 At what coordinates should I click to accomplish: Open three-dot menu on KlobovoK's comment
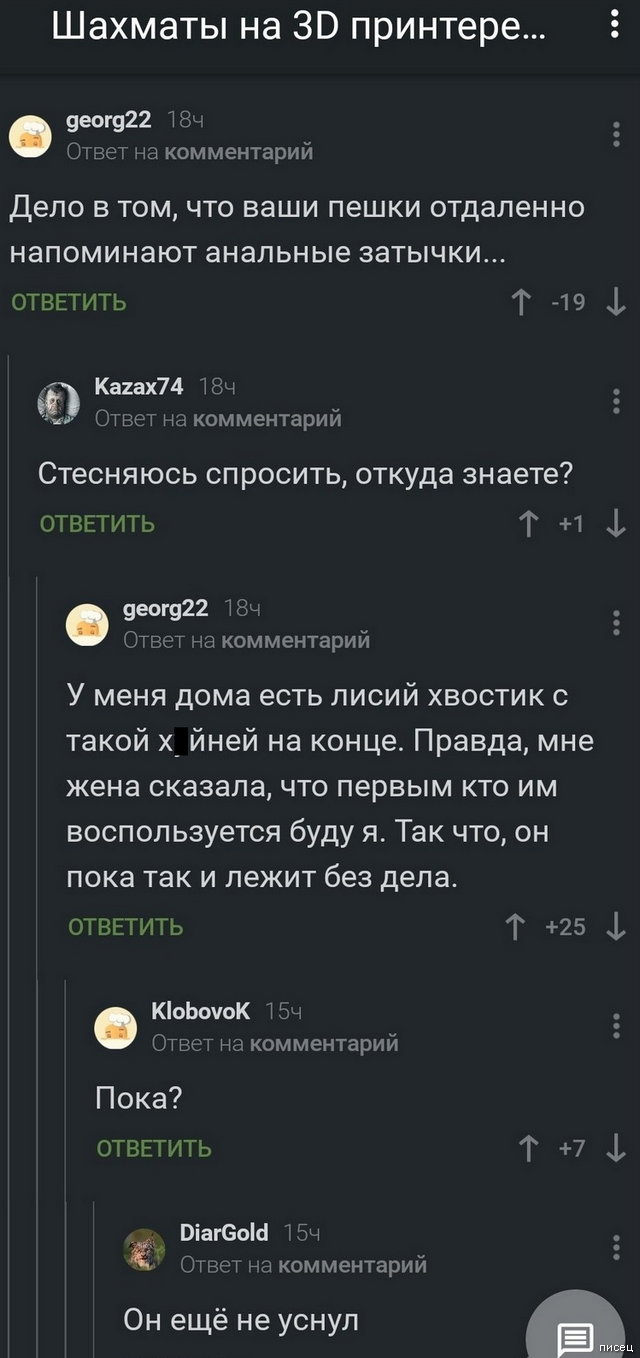click(616, 1026)
